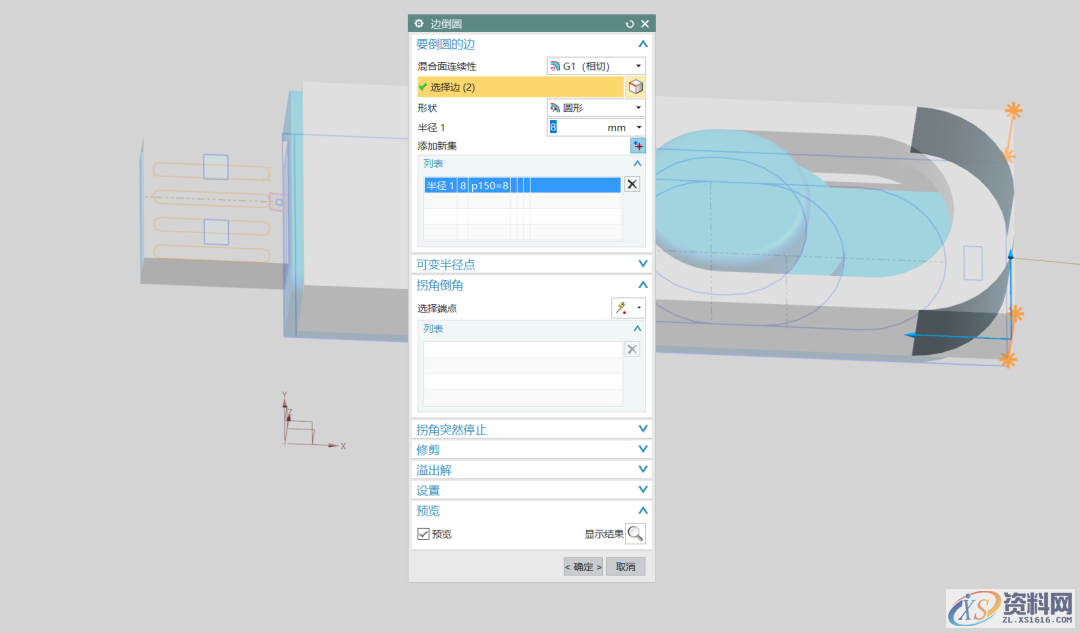Click the edge selection cube icon
The image size is (1080, 633).
(x=635, y=87)
